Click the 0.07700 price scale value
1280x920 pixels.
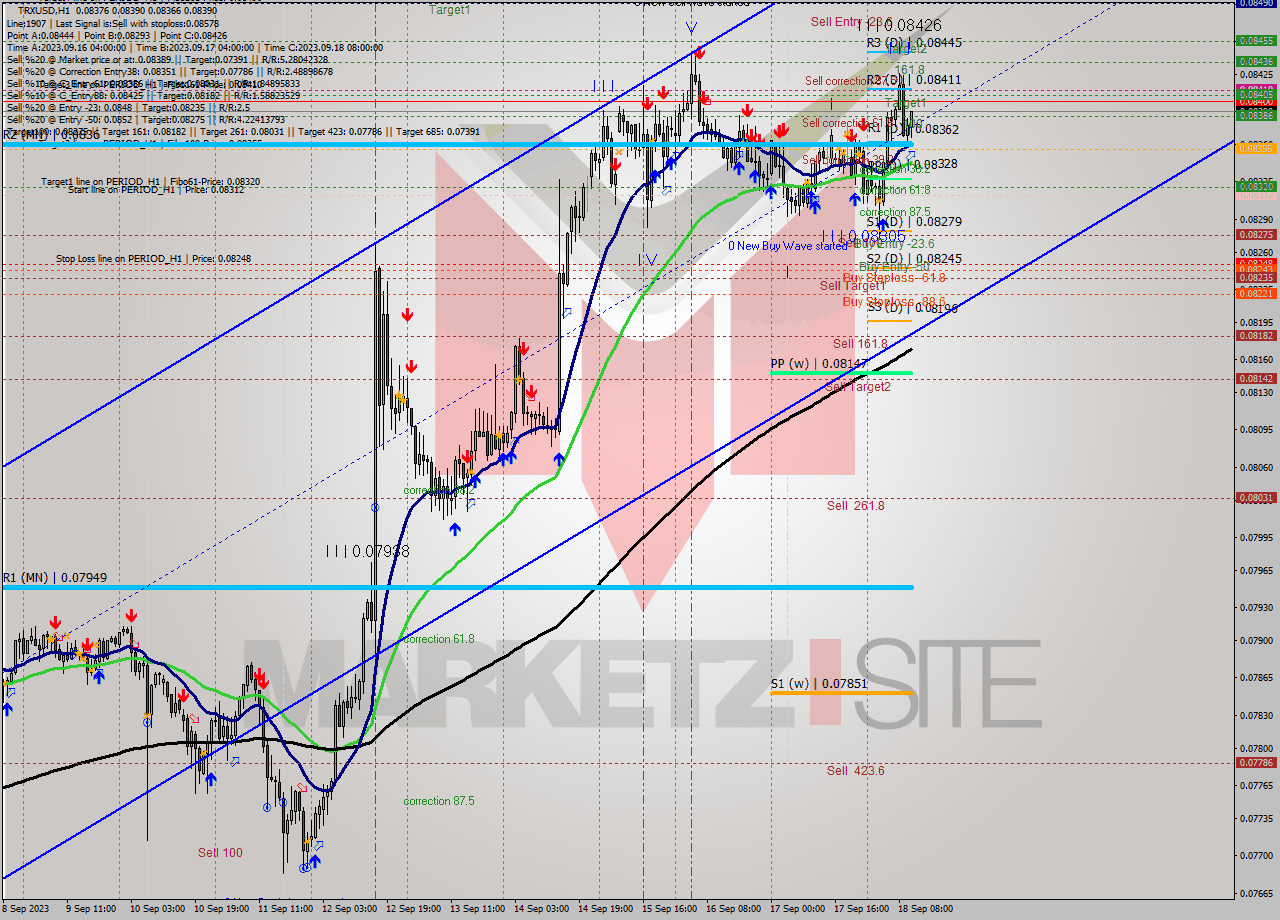(1256, 856)
